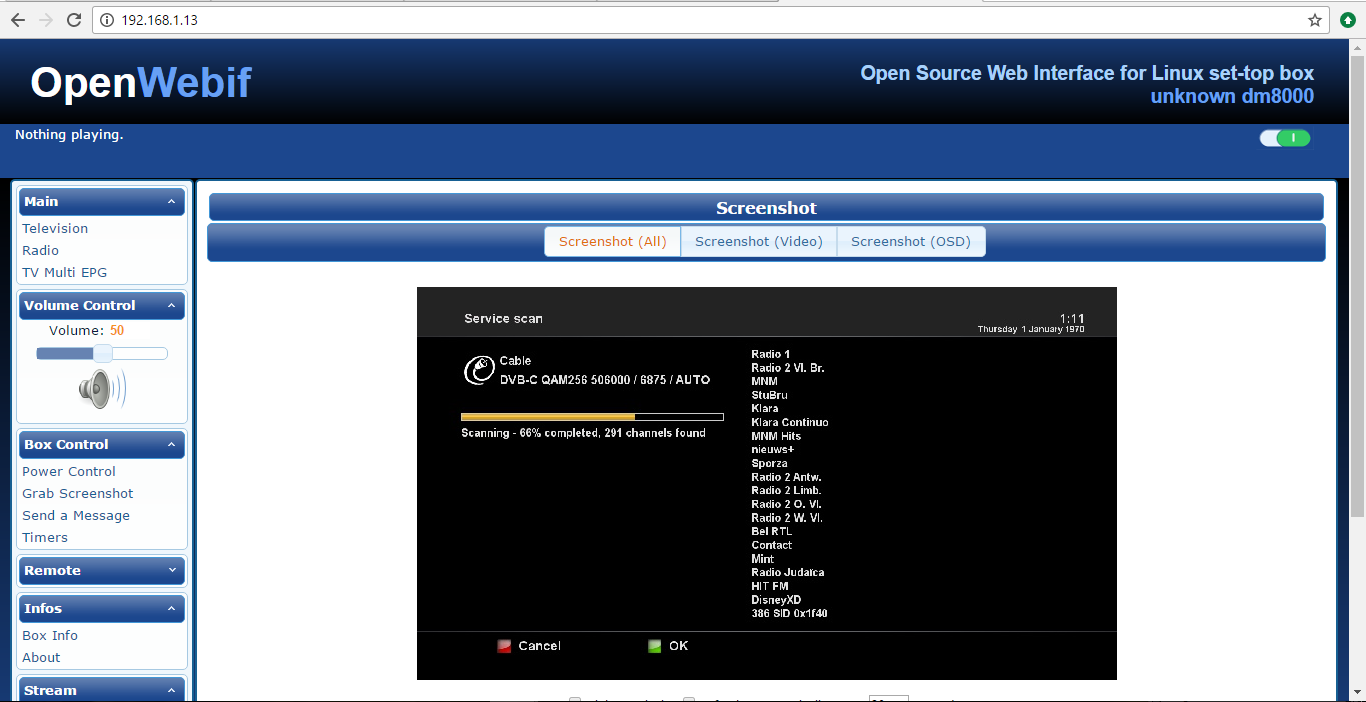Click the volume slider handle
Viewport: 1366px width, 702px height.
click(x=102, y=353)
